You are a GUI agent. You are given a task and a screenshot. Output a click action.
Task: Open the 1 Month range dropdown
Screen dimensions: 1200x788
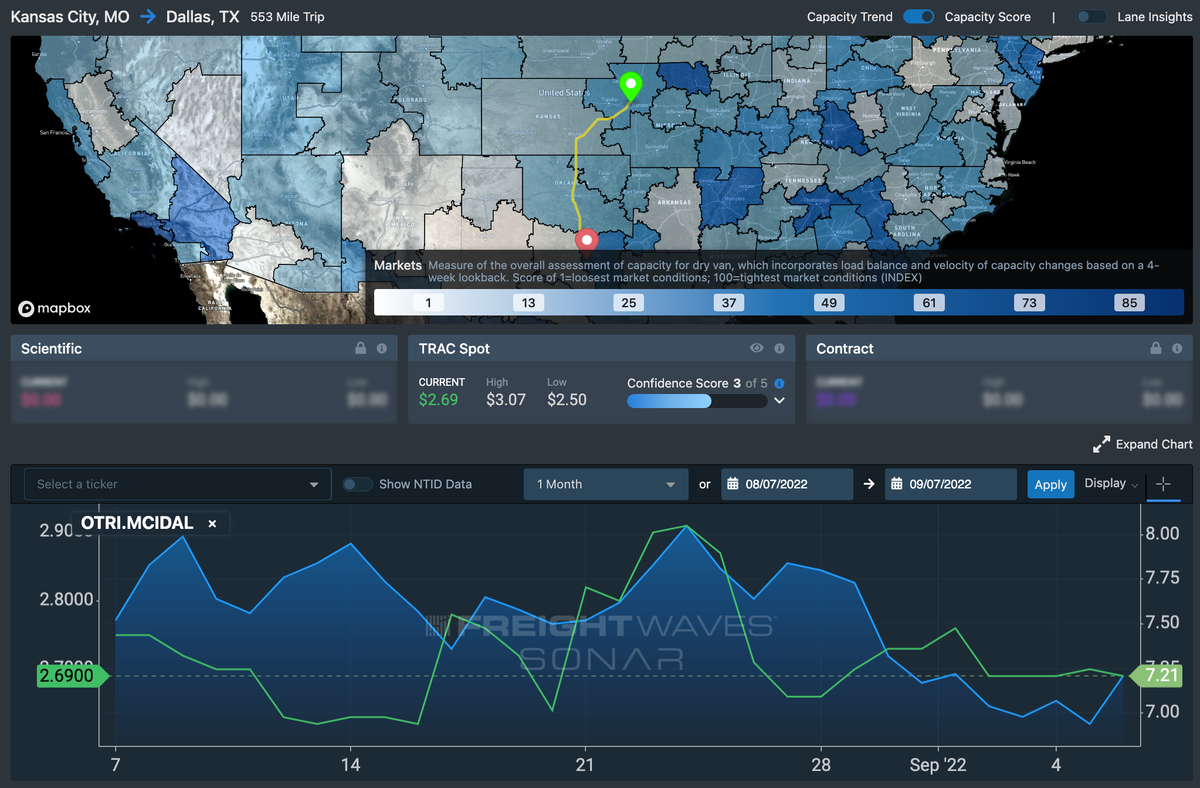click(x=606, y=484)
